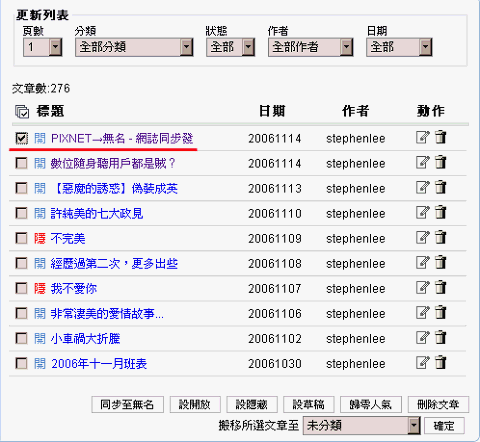This screenshot has height=442, width=480.
Task: Delete the 小車禍大折騰 article
Action: click(x=441, y=337)
